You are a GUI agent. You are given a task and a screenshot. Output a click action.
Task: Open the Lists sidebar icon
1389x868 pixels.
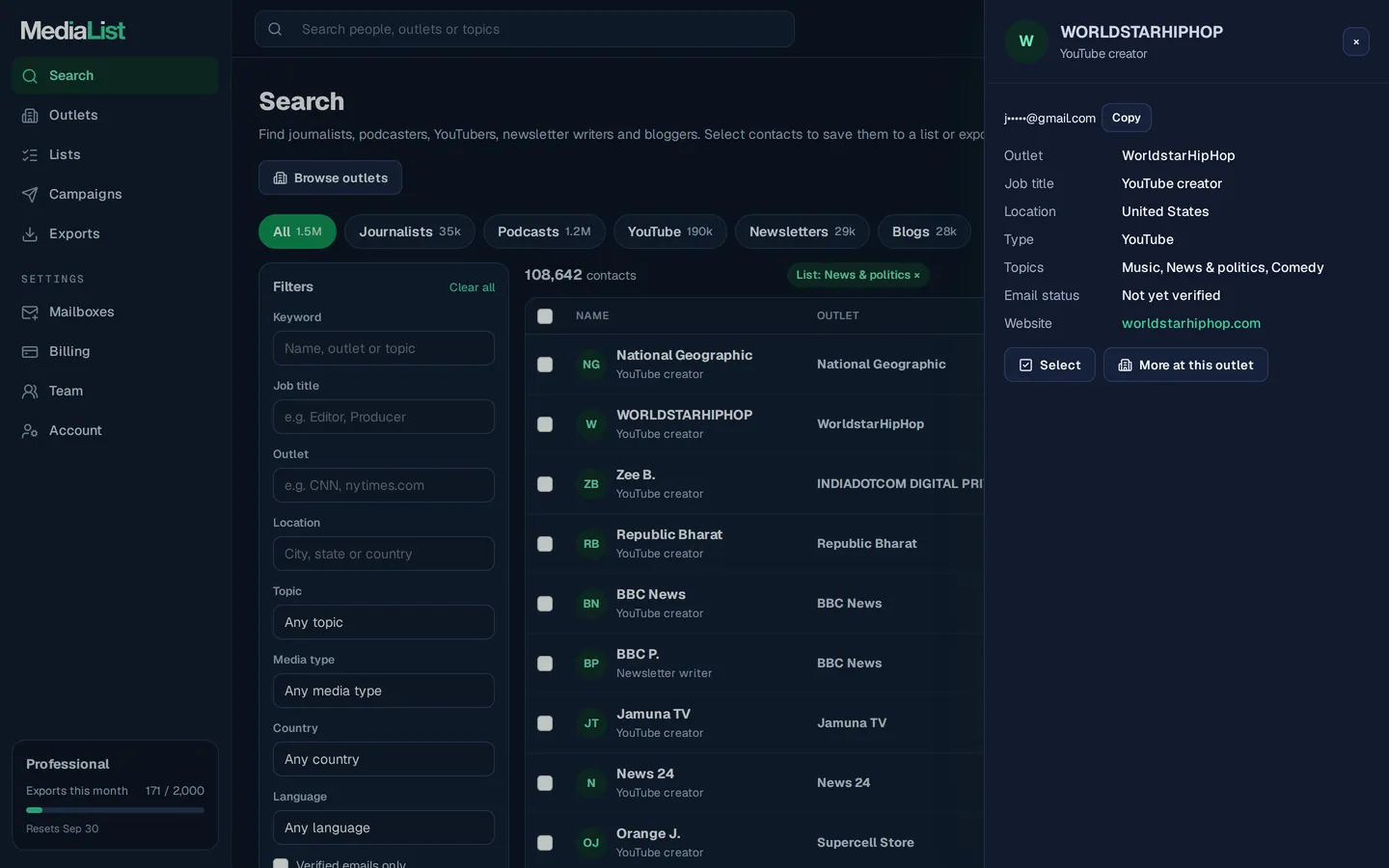pos(30,155)
